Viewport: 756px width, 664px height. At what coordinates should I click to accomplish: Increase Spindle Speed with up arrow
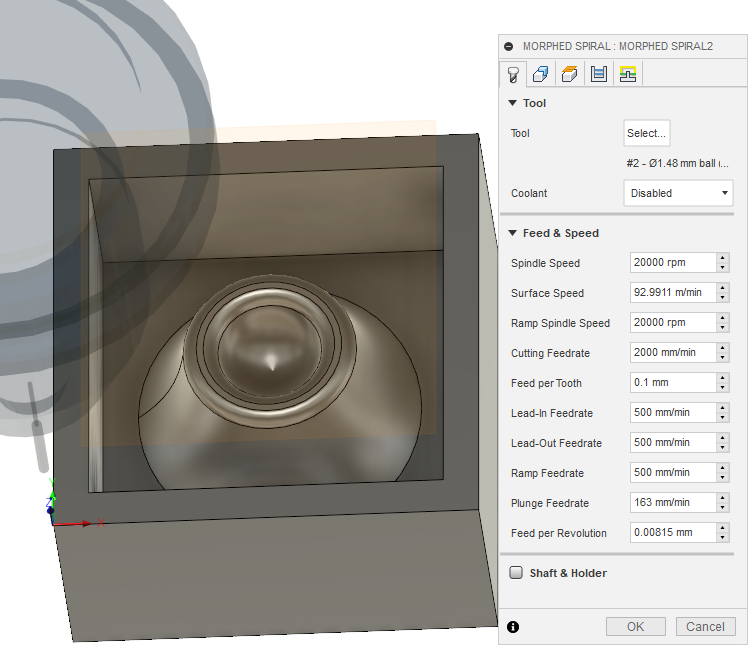click(723, 257)
